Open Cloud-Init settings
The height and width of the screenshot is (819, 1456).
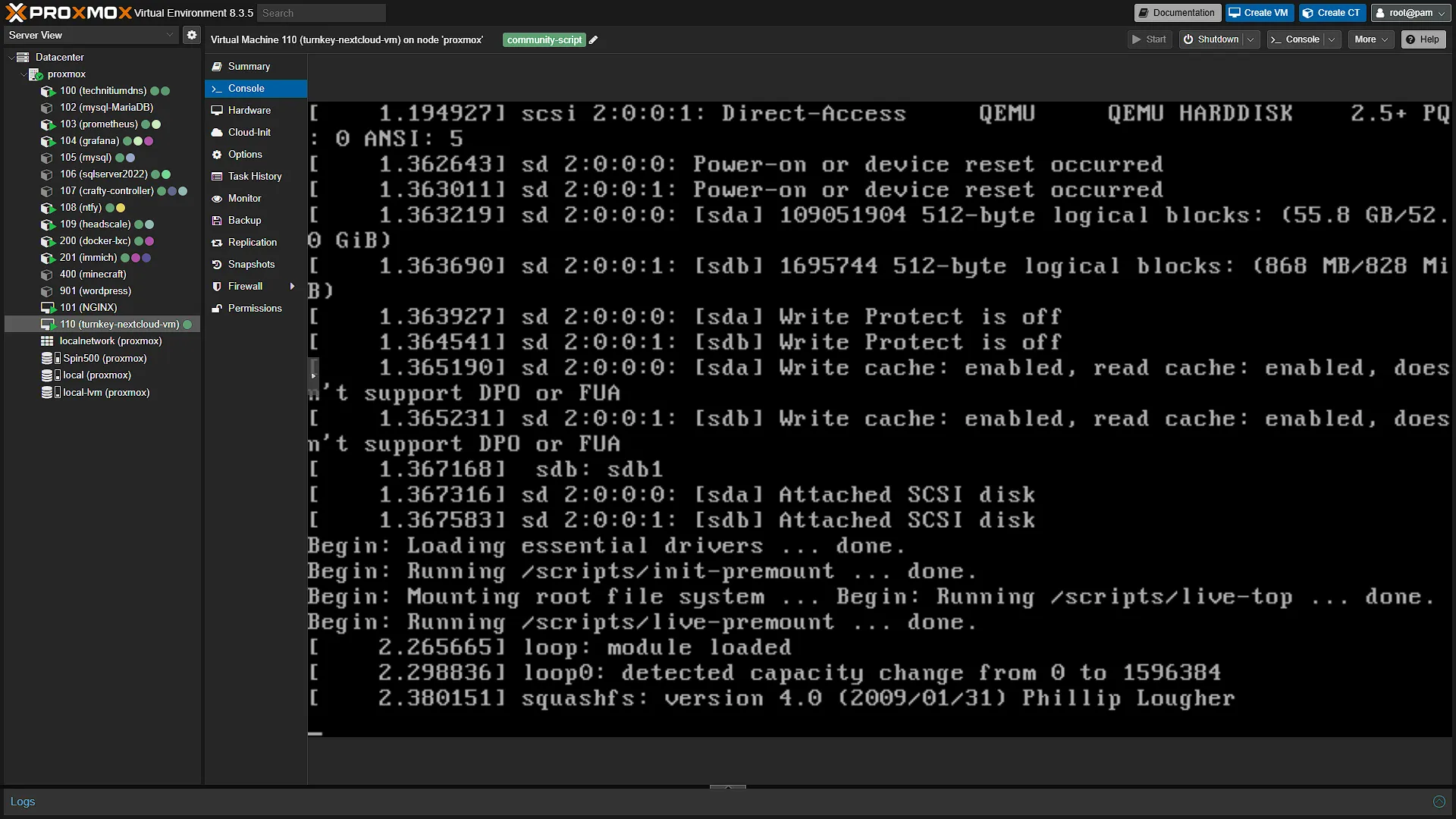[x=256, y=133]
